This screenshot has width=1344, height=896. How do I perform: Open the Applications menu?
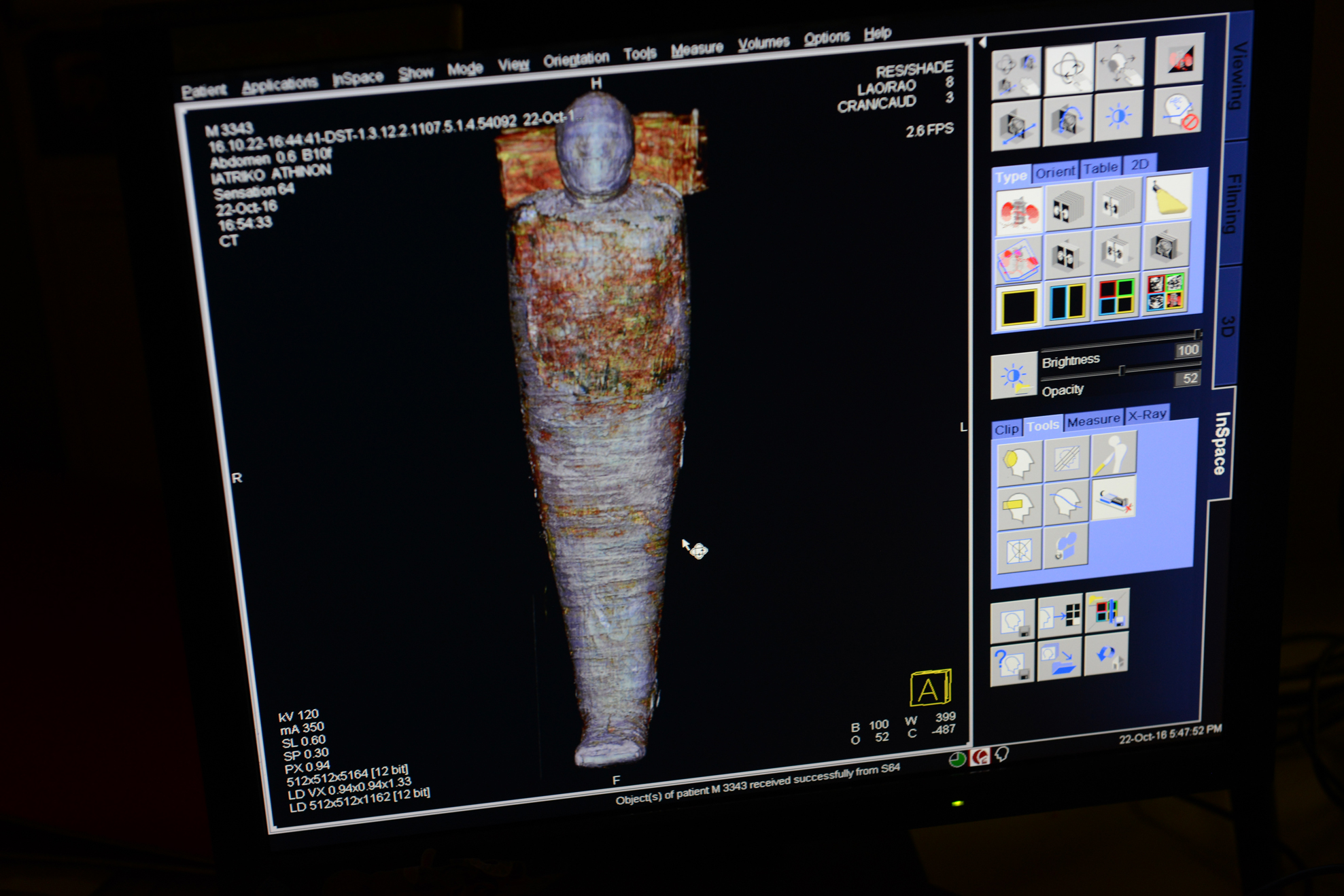click(x=279, y=85)
